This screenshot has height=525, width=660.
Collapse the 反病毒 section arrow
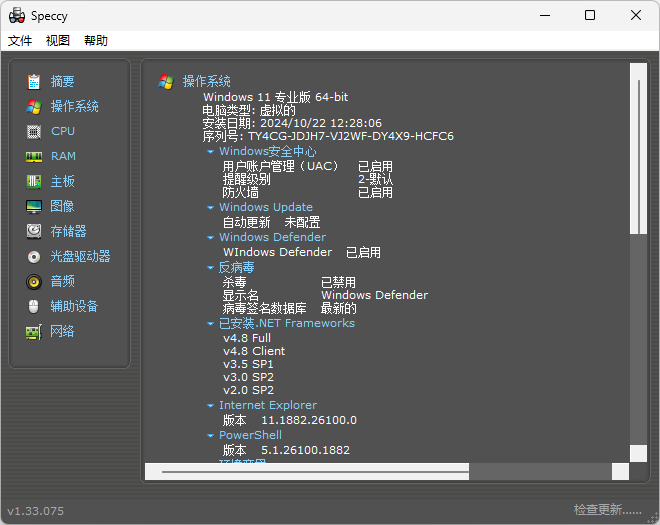210,268
